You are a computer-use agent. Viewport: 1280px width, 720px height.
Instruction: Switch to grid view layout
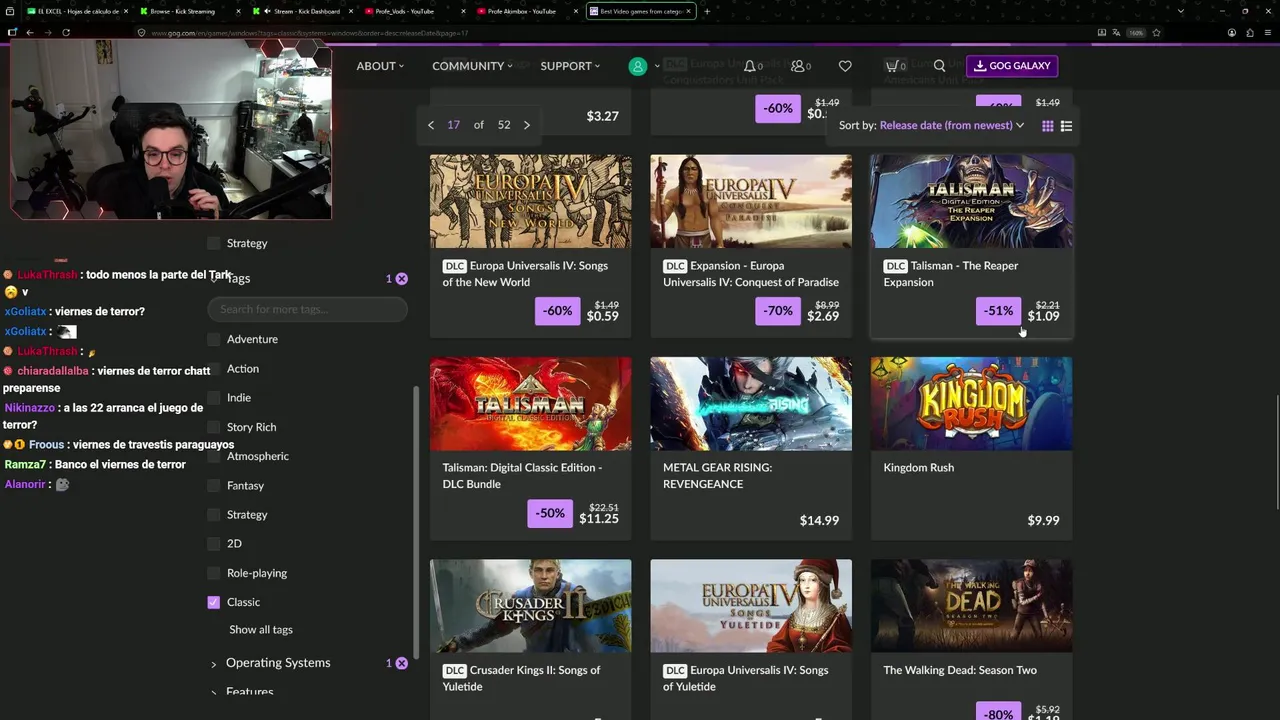pyautogui.click(x=1047, y=126)
